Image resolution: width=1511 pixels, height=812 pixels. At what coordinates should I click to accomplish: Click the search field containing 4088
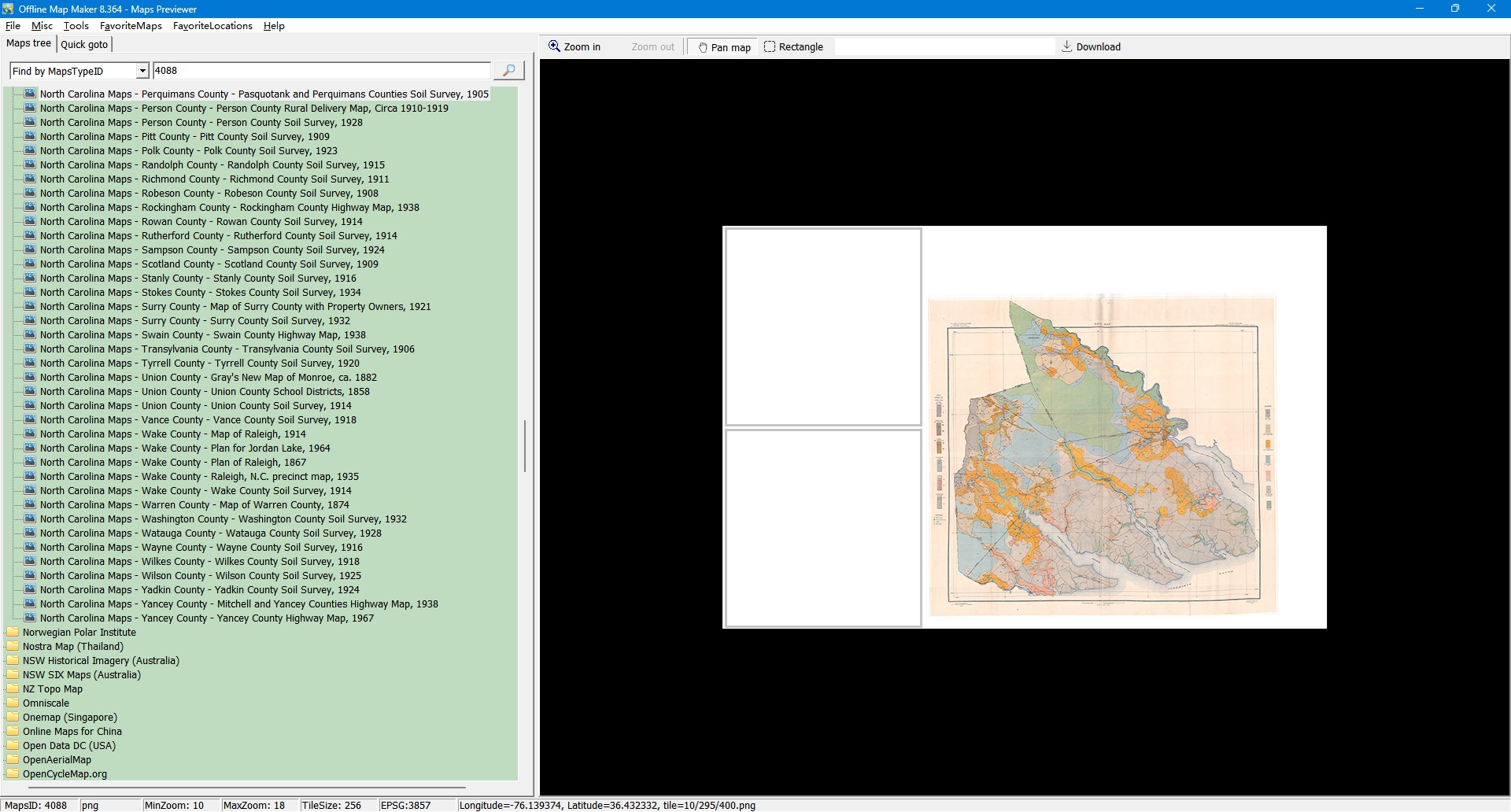pos(321,71)
